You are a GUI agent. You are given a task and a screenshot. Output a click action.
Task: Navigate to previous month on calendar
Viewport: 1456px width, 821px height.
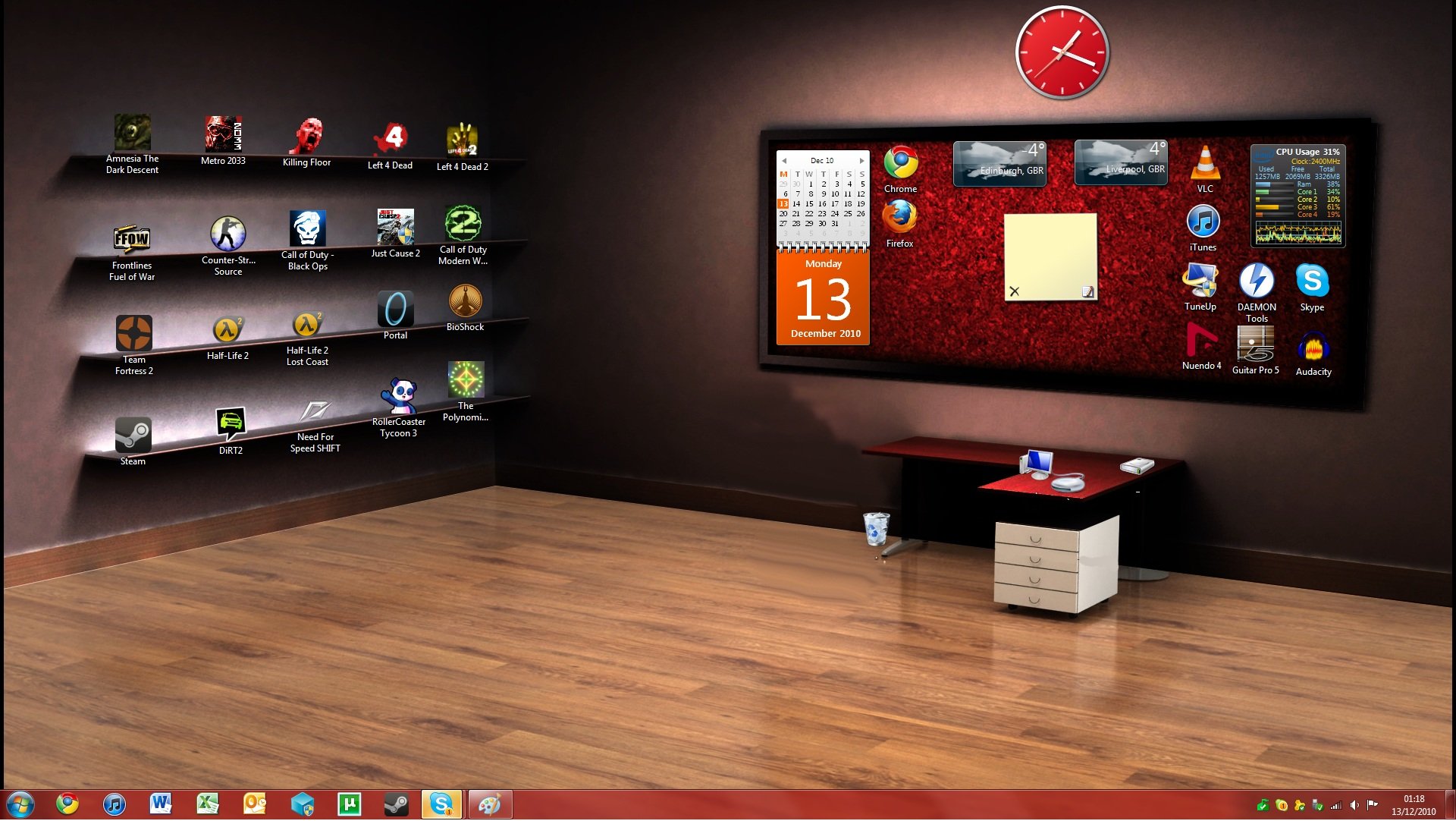(x=785, y=160)
